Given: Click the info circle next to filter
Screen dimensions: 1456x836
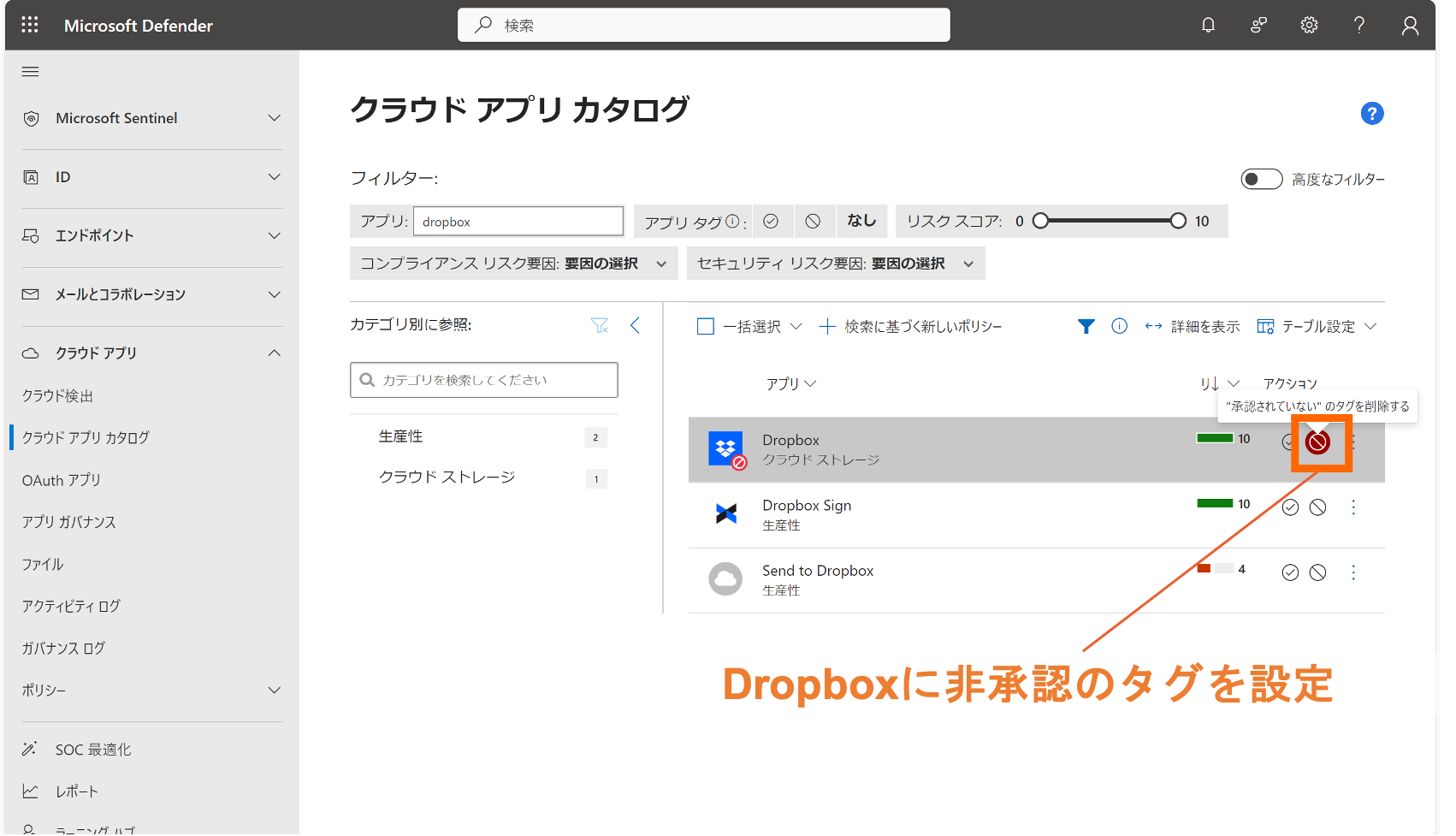Looking at the screenshot, I should point(1119,326).
